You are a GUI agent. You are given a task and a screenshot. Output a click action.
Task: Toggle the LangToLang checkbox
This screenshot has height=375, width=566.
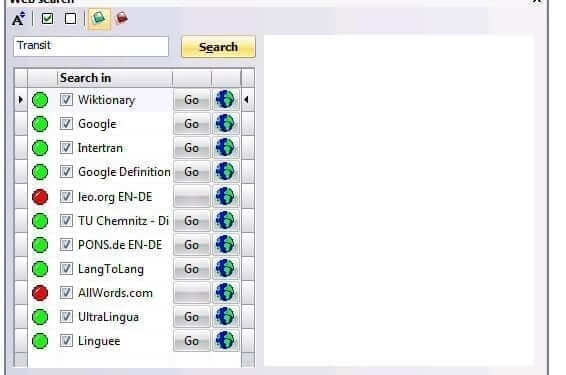66,269
